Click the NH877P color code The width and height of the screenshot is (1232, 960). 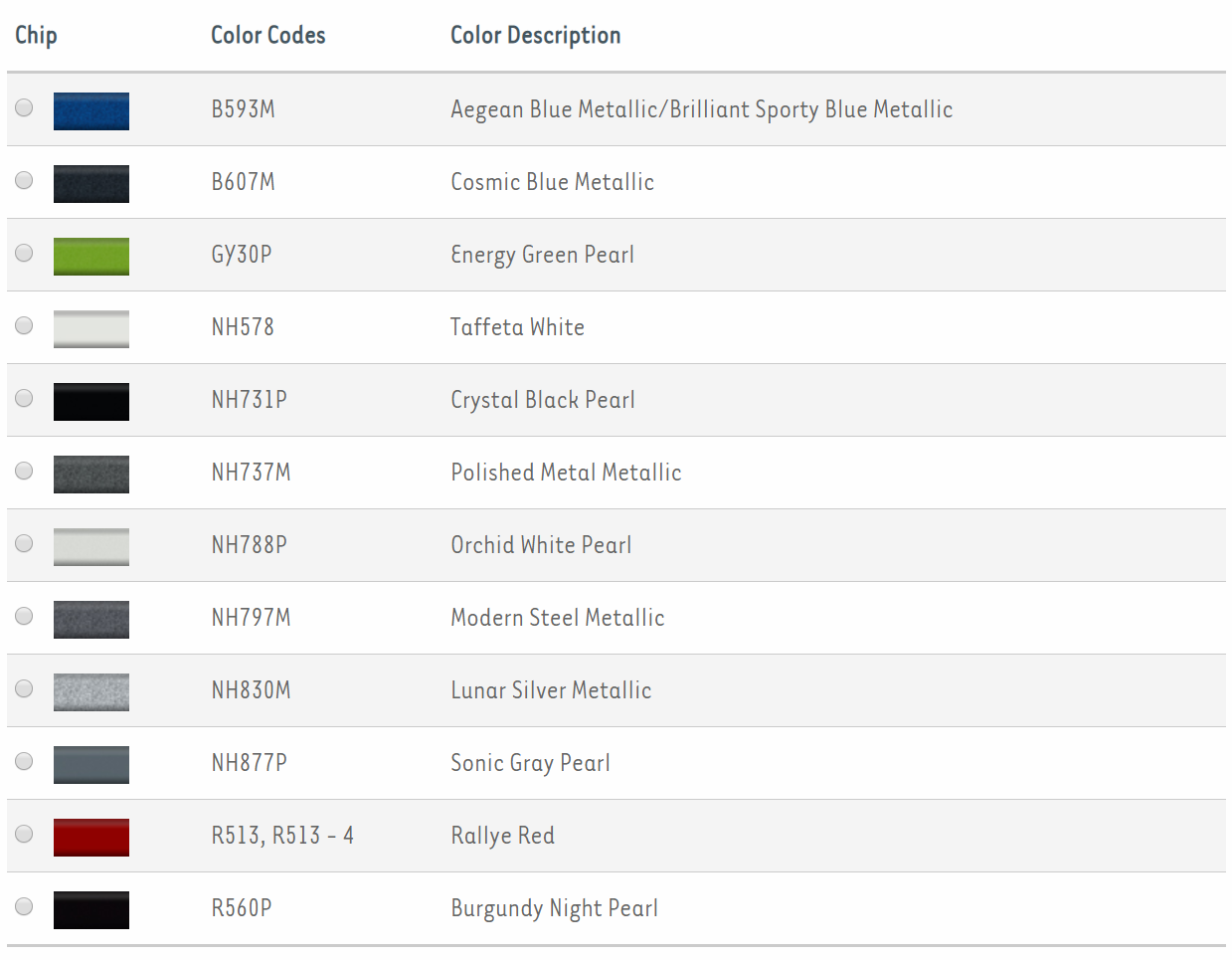(x=249, y=763)
